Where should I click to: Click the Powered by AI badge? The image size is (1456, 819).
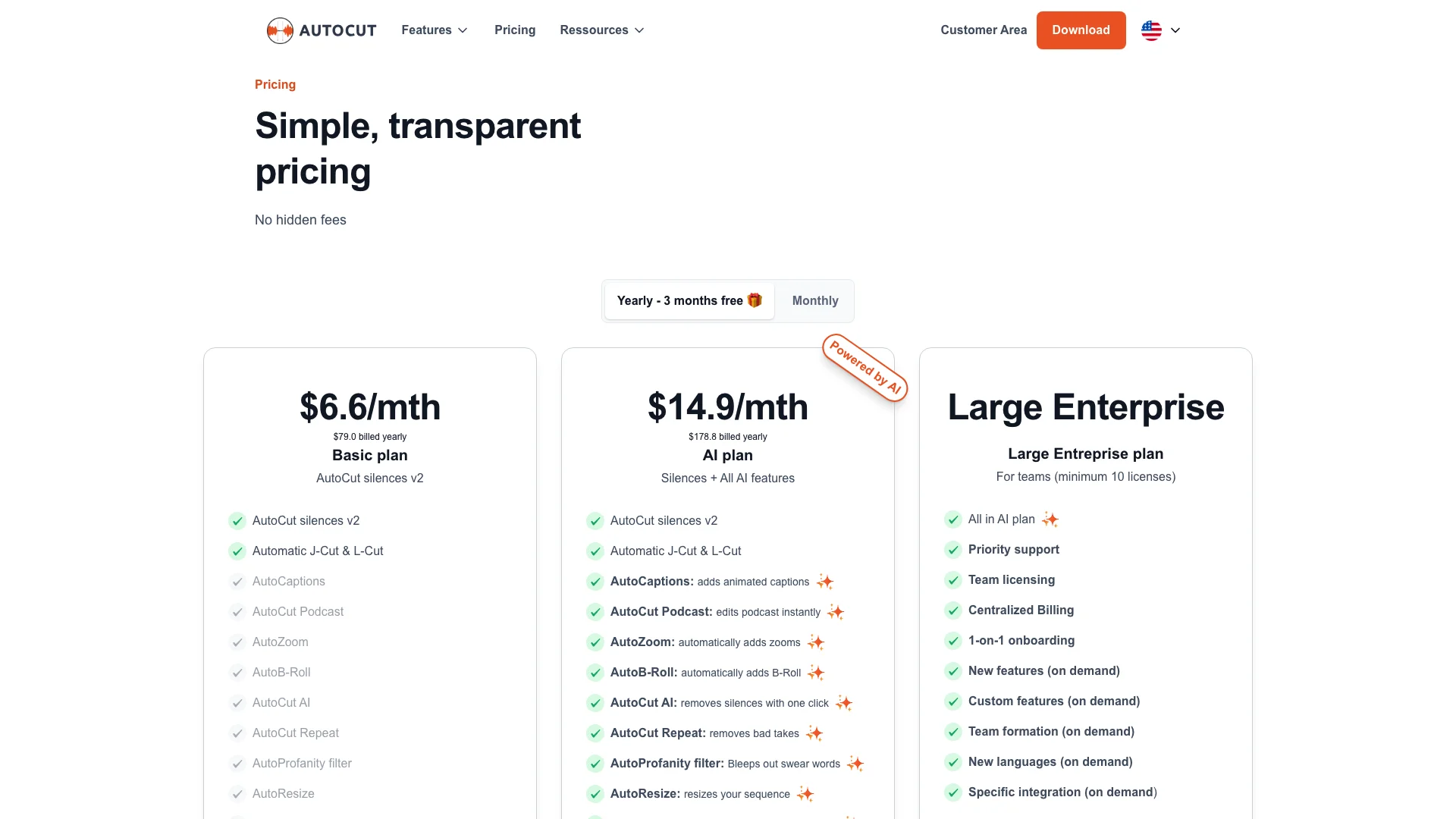pos(865,368)
